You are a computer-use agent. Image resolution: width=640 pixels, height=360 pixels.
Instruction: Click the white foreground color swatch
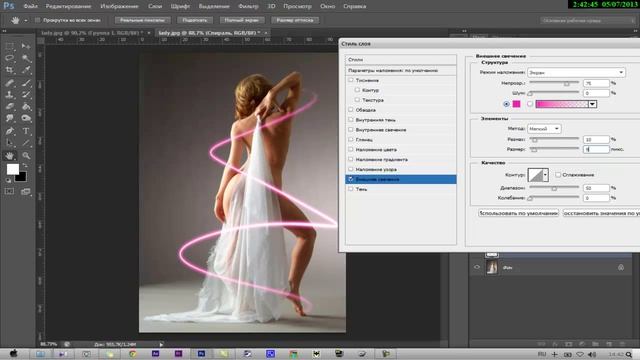(x=12, y=169)
